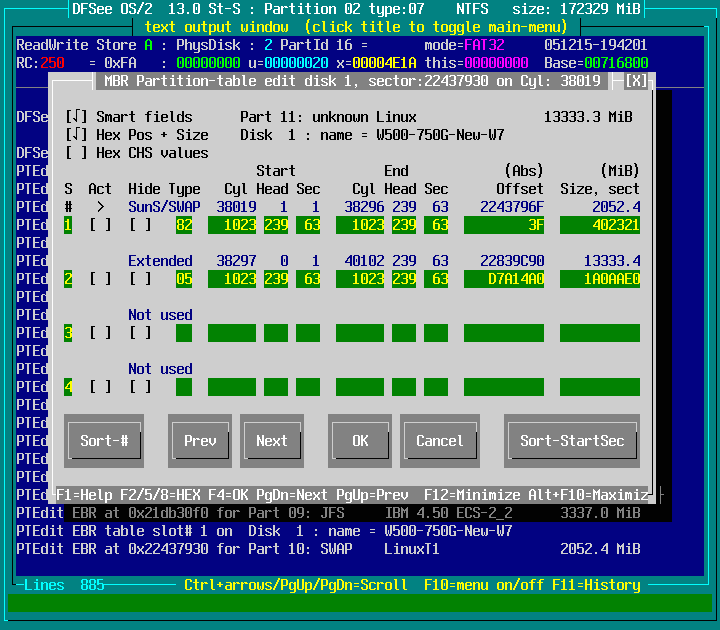Image resolution: width=720 pixels, height=630 pixels.
Task: Toggle Active checkbox for slot 1
Action: pyautogui.click(x=100, y=225)
